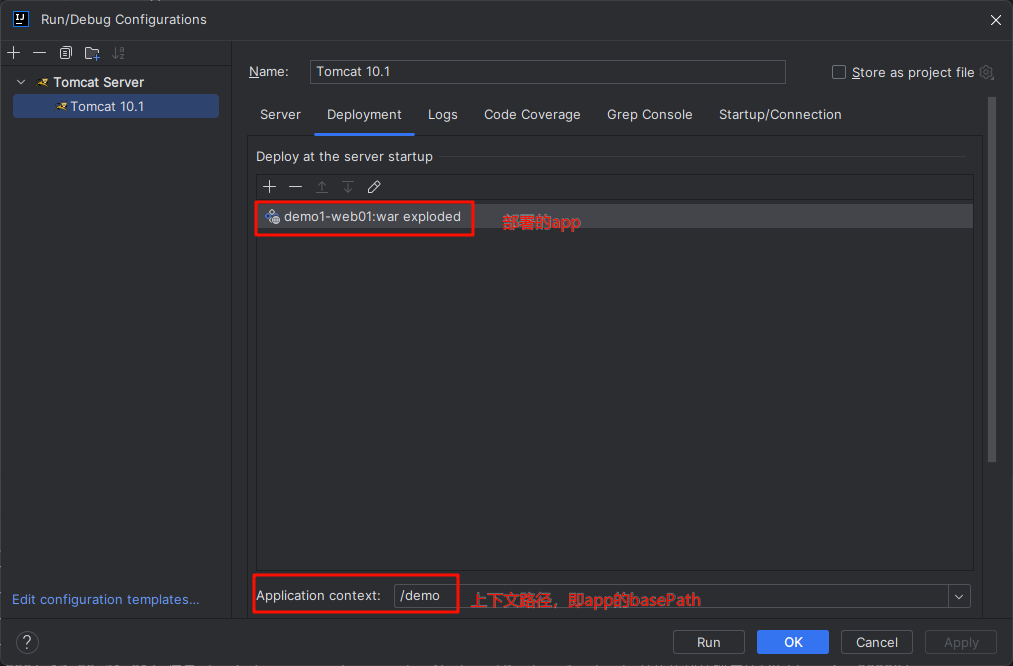This screenshot has height=666, width=1013.
Task: Select demo1-web01:war exploded artifact
Action: tap(614, 216)
